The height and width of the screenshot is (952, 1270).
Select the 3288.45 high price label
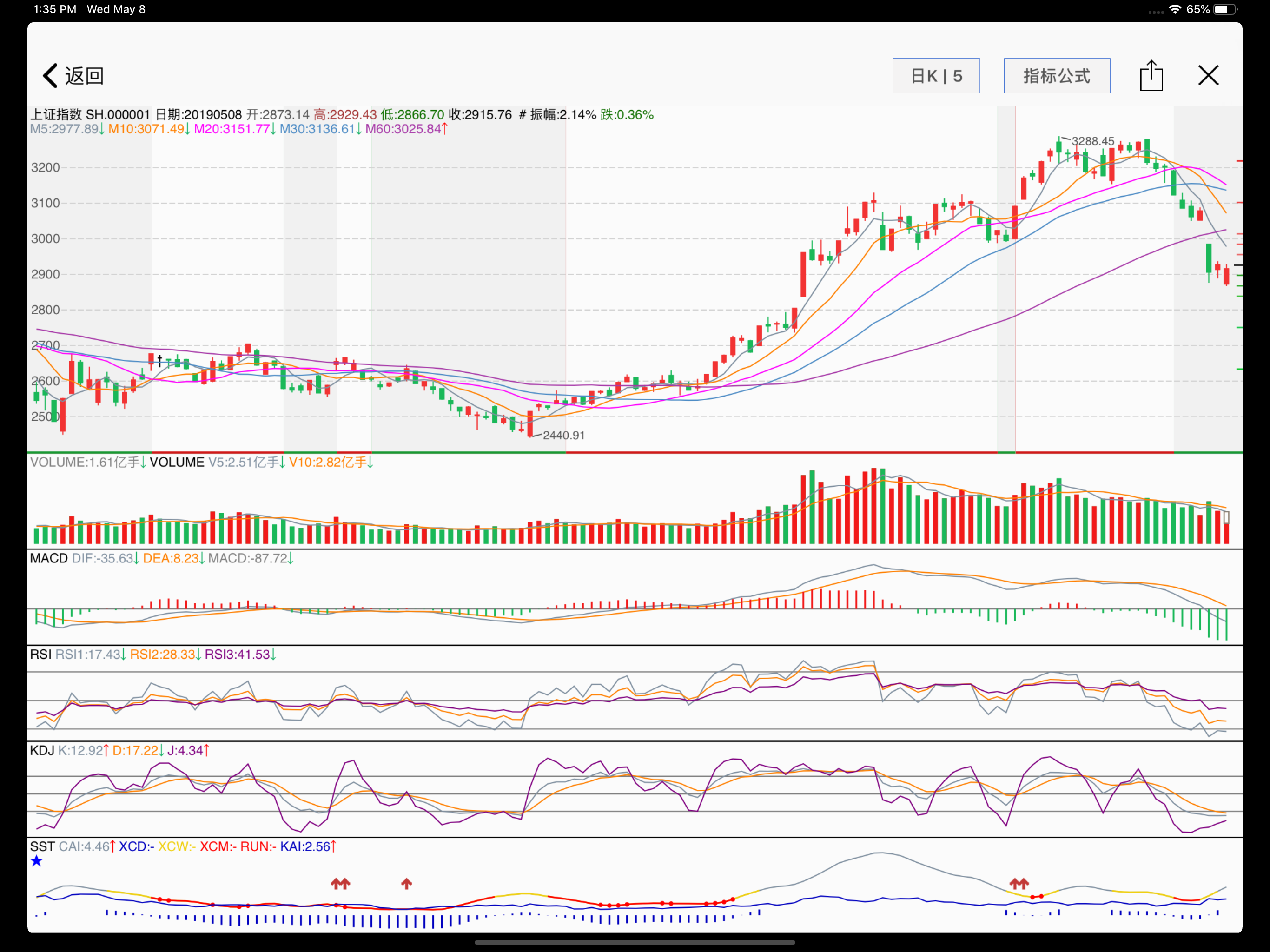[1092, 141]
